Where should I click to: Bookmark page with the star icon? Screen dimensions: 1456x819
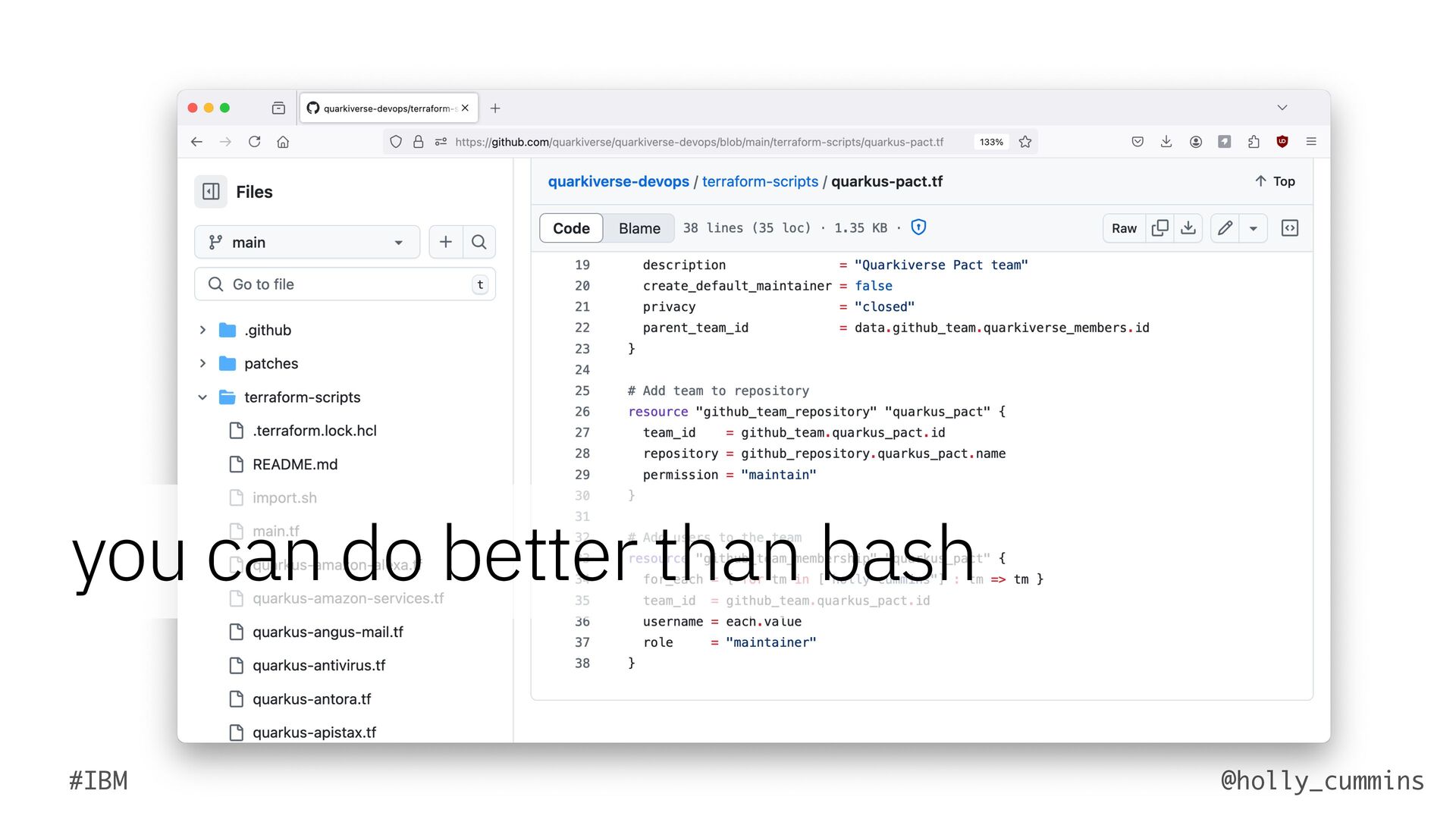tap(1025, 142)
